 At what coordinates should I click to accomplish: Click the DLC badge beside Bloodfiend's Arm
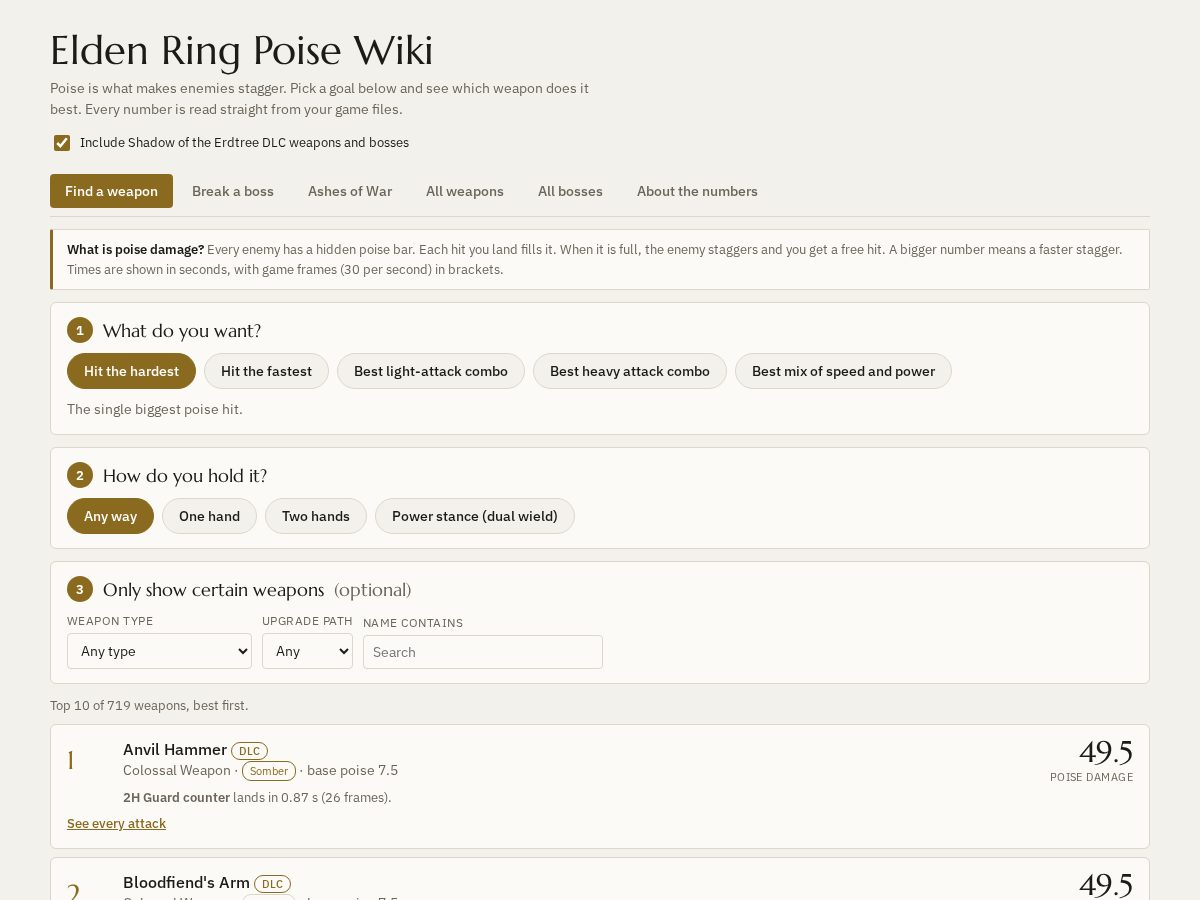(x=272, y=884)
